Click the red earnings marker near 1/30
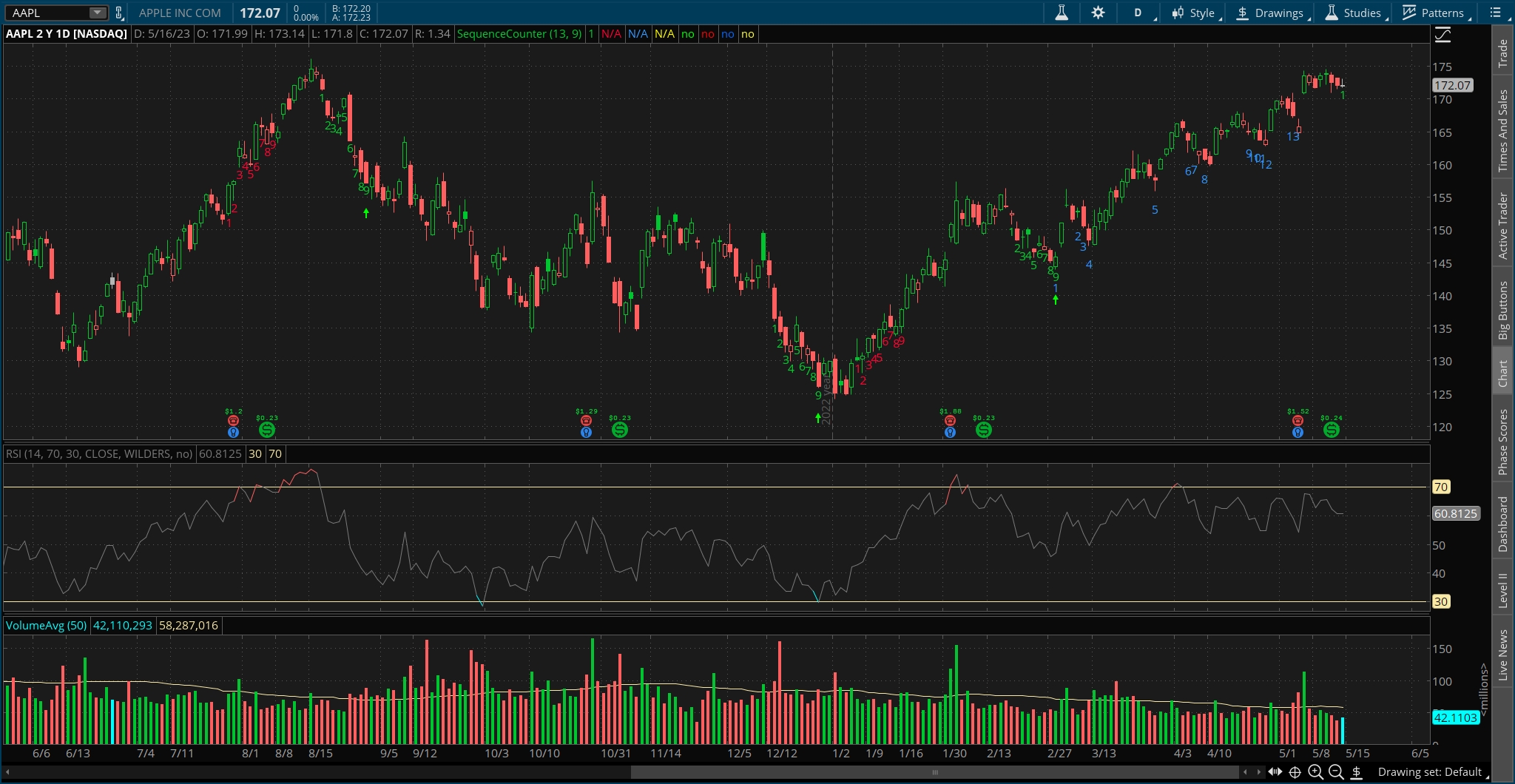The width and height of the screenshot is (1515, 784). tap(950, 421)
